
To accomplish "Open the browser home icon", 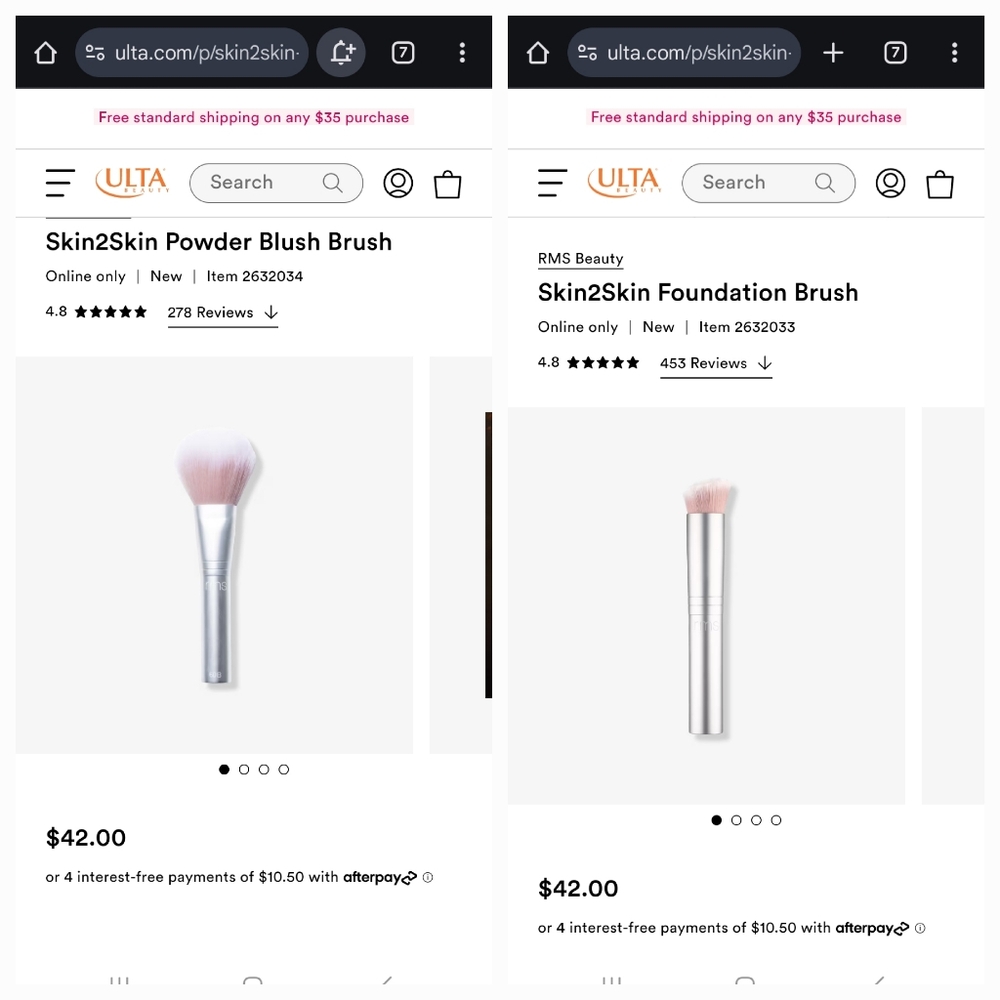I will [x=44, y=52].
